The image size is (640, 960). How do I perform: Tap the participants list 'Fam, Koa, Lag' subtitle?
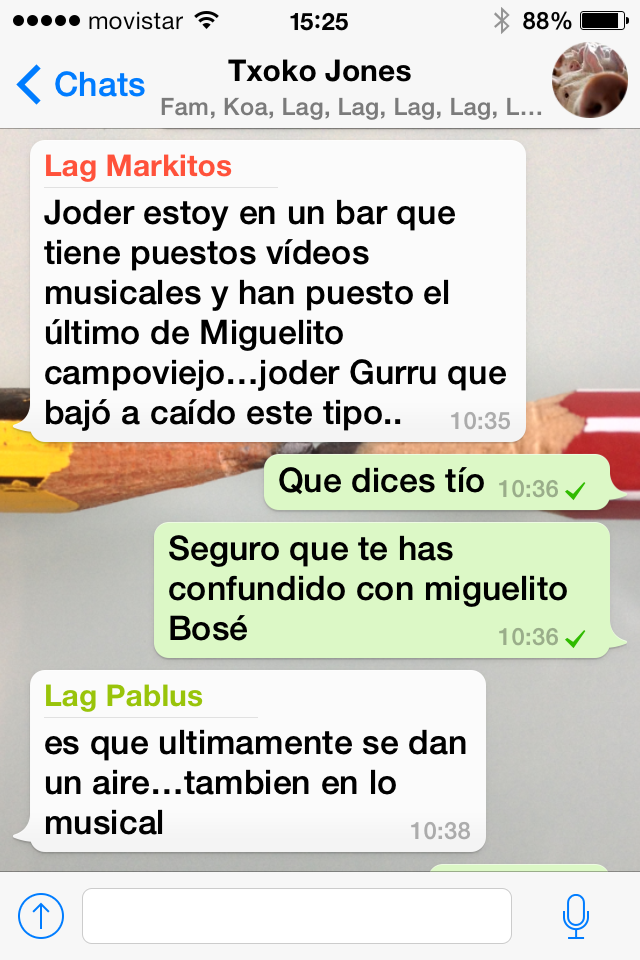point(351,107)
